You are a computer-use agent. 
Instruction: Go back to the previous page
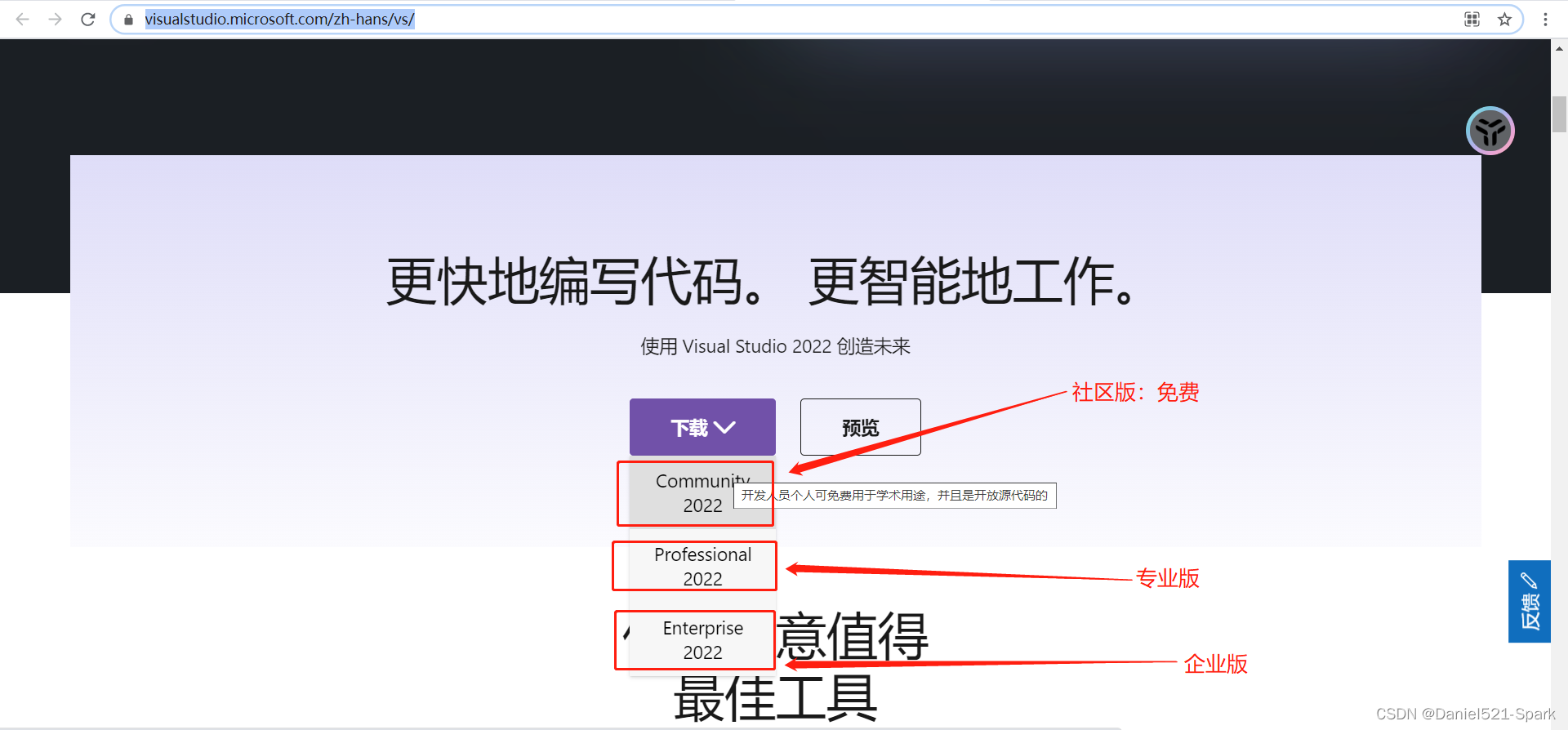(x=22, y=19)
